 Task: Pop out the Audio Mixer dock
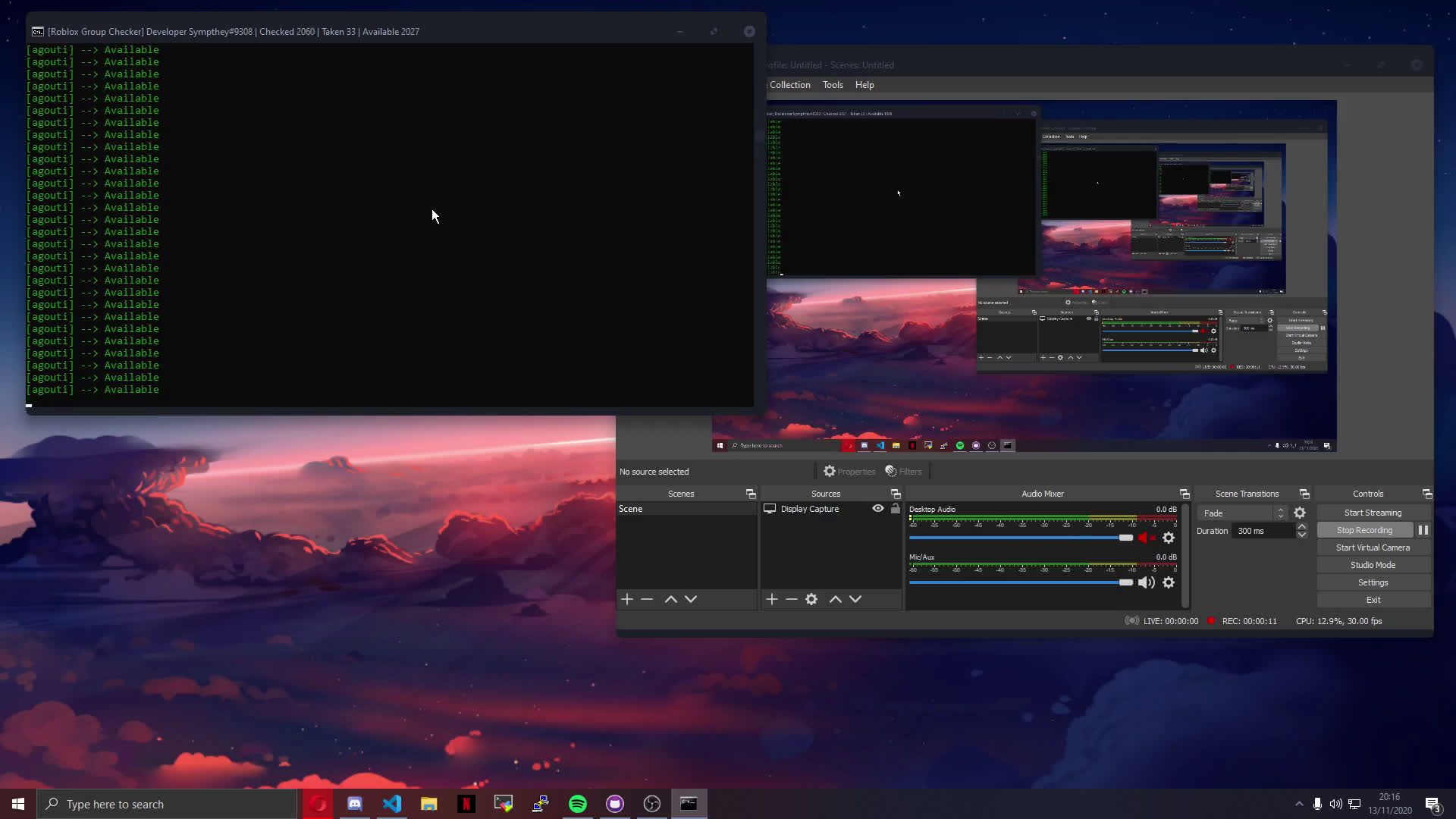(x=1185, y=494)
